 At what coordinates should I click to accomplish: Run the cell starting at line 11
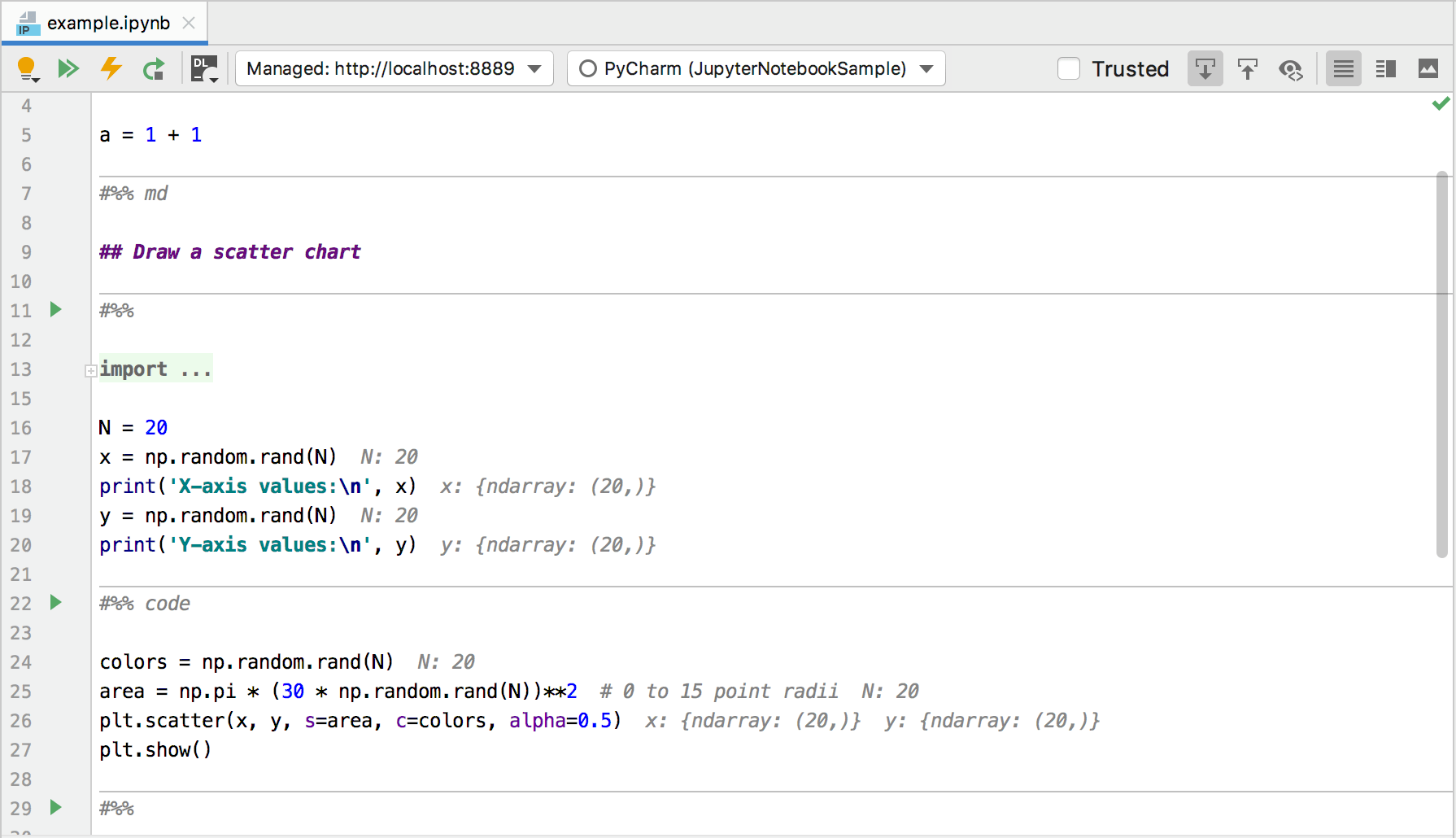click(x=55, y=310)
